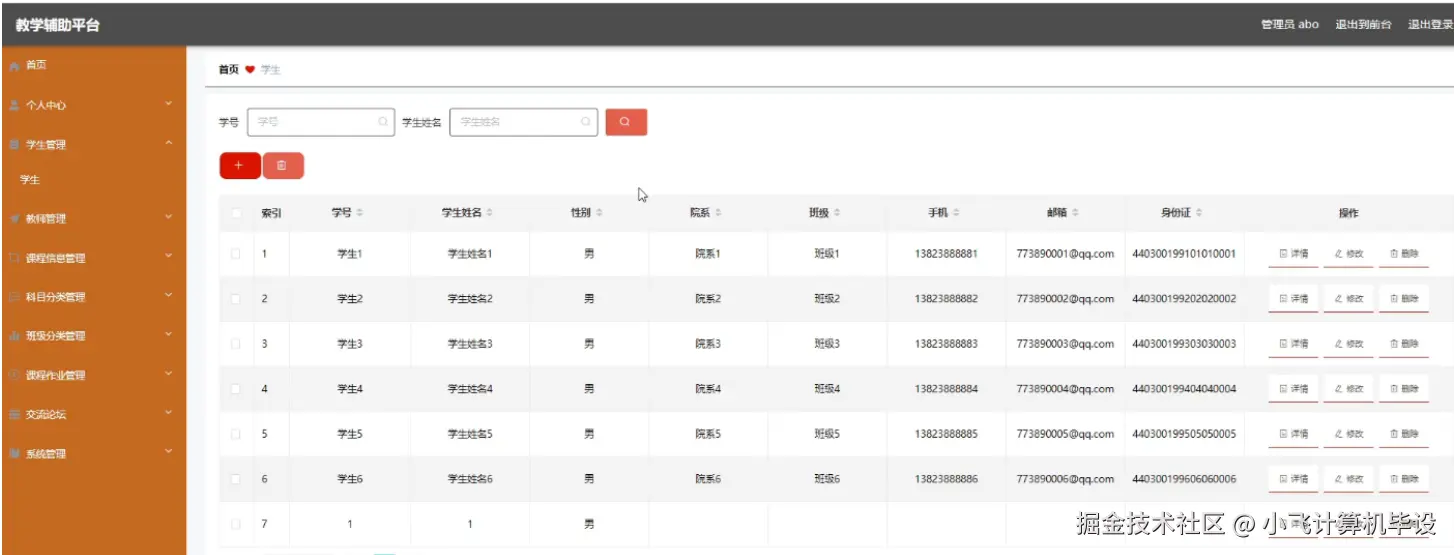This screenshot has width=1454, height=555.
Task: Expand the 交流论坛 sidebar chevron
Action: 169,413
